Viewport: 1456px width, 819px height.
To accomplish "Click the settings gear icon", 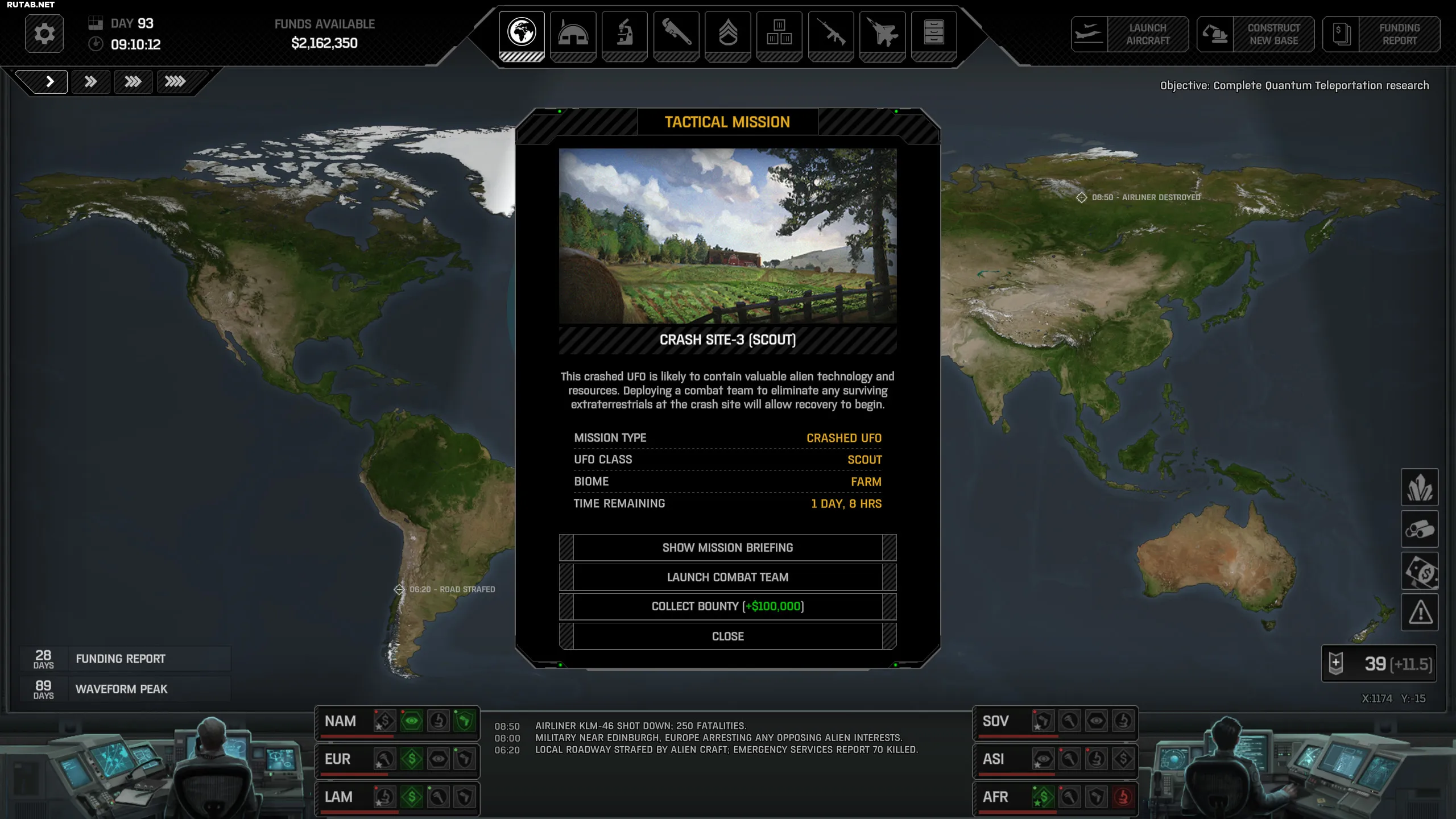I will [x=44, y=34].
